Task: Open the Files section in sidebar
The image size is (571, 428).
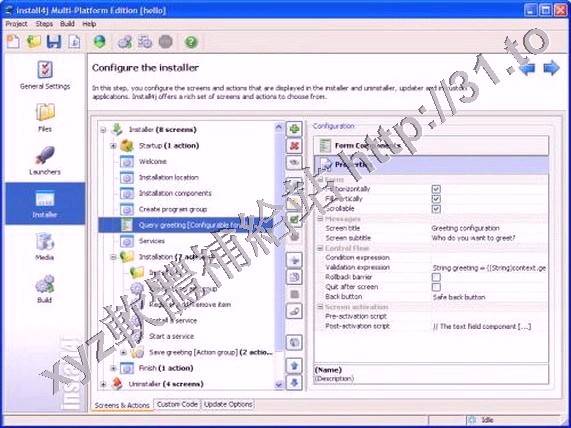Action: tap(45, 117)
